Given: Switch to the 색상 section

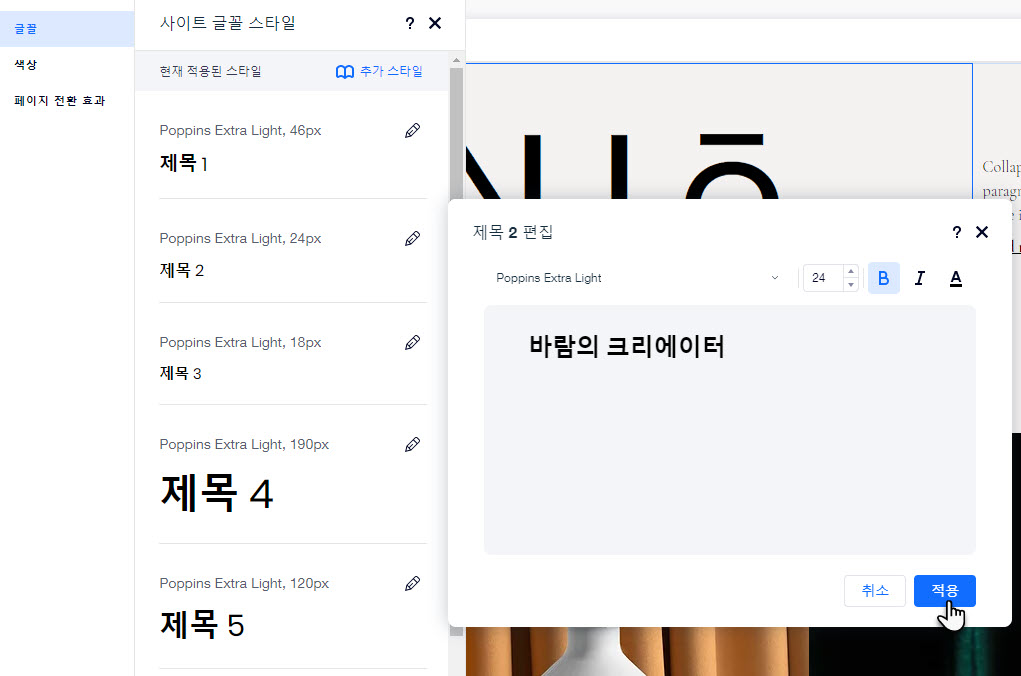Looking at the screenshot, I should tap(27, 65).
